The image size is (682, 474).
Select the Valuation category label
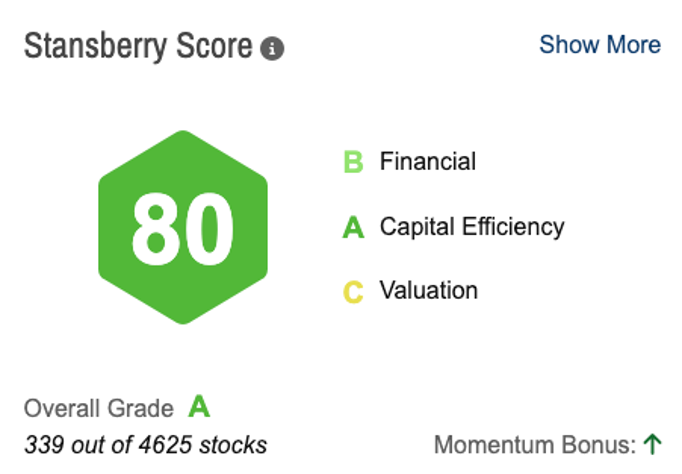tap(429, 291)
